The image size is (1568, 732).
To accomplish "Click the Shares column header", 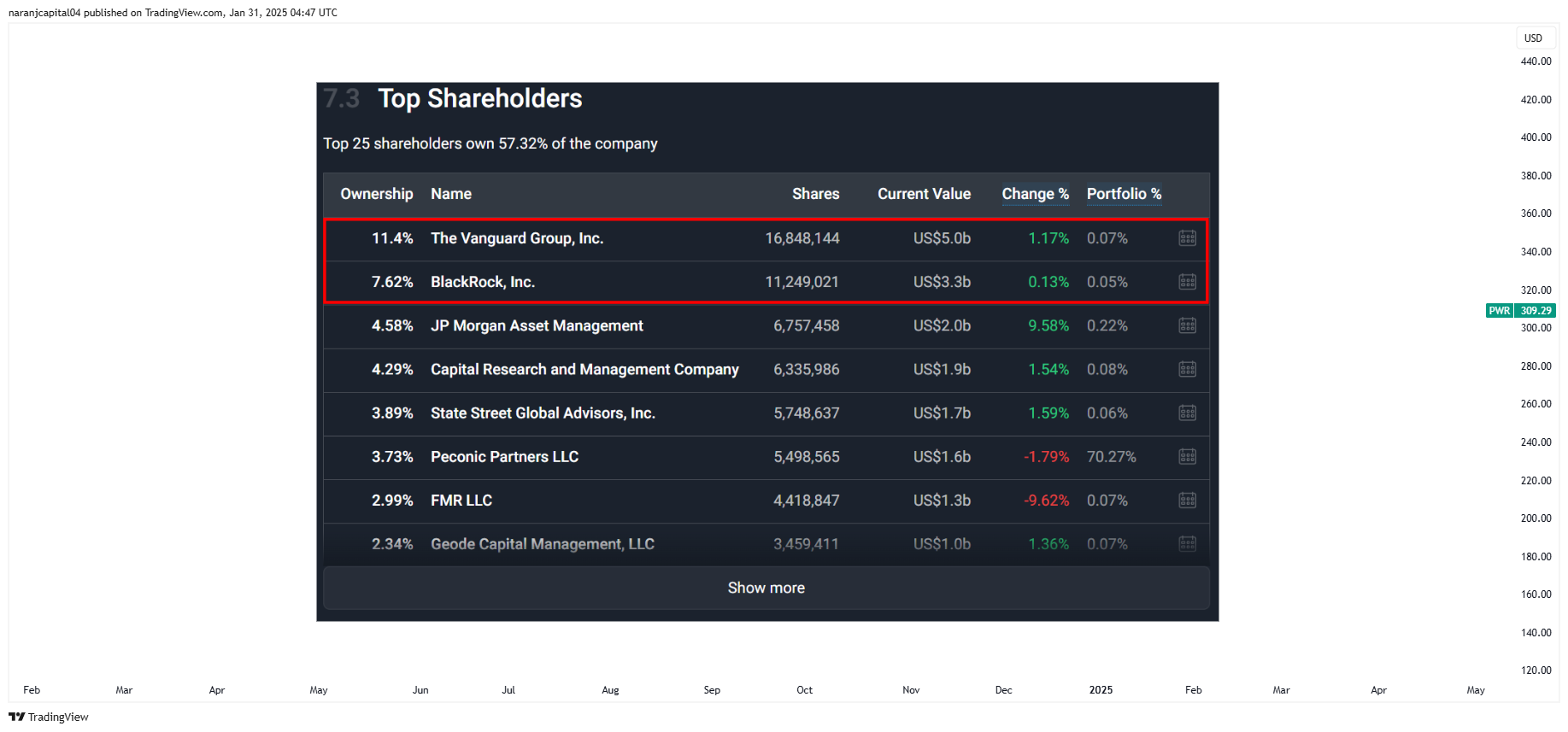I will tap(815, 194).
